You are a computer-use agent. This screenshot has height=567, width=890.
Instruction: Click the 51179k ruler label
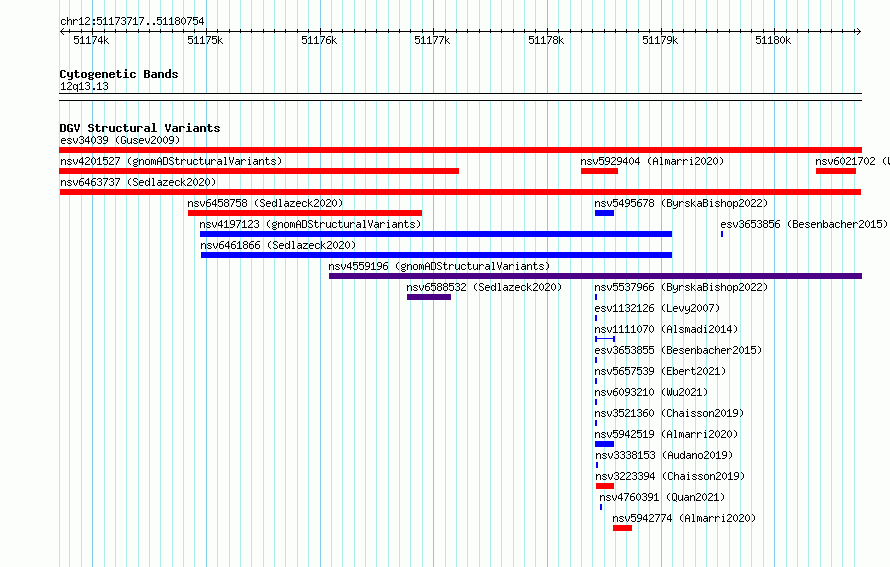[660, 40]
